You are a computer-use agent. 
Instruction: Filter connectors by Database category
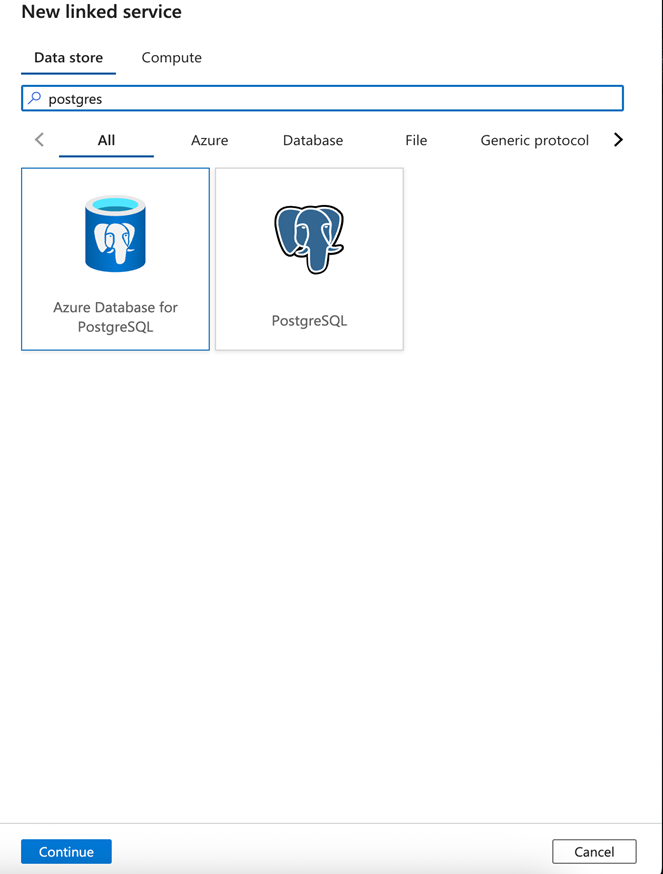(x=313, y=141)
